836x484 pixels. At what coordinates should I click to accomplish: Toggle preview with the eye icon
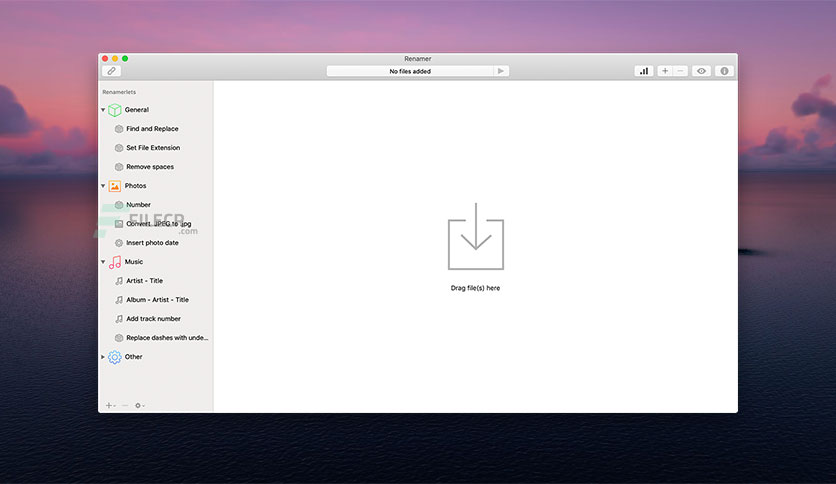[701, 71]
